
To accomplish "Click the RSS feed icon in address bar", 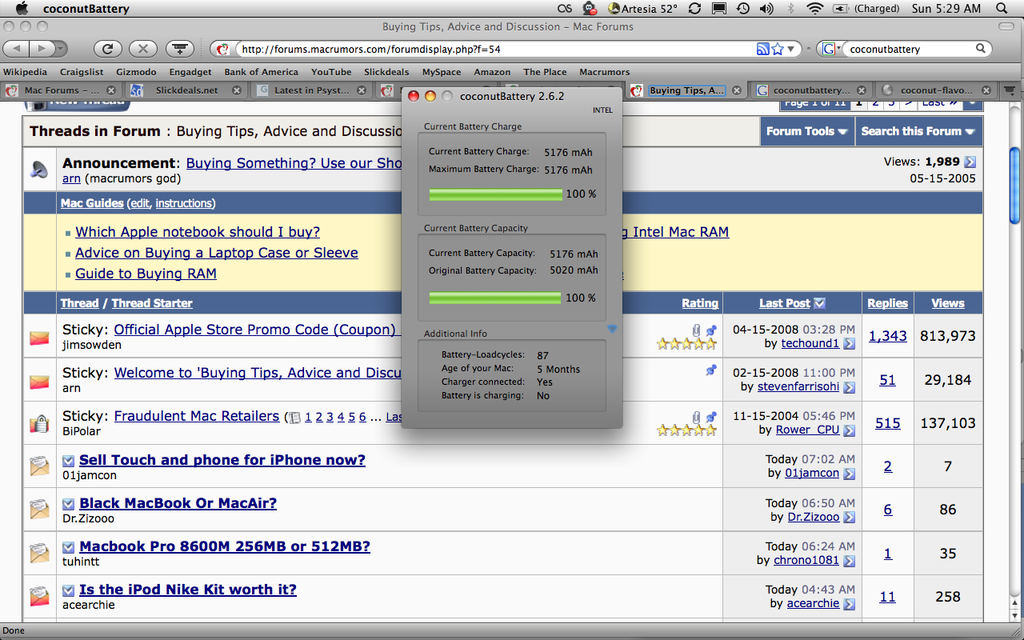I will (x=762, y=49).
